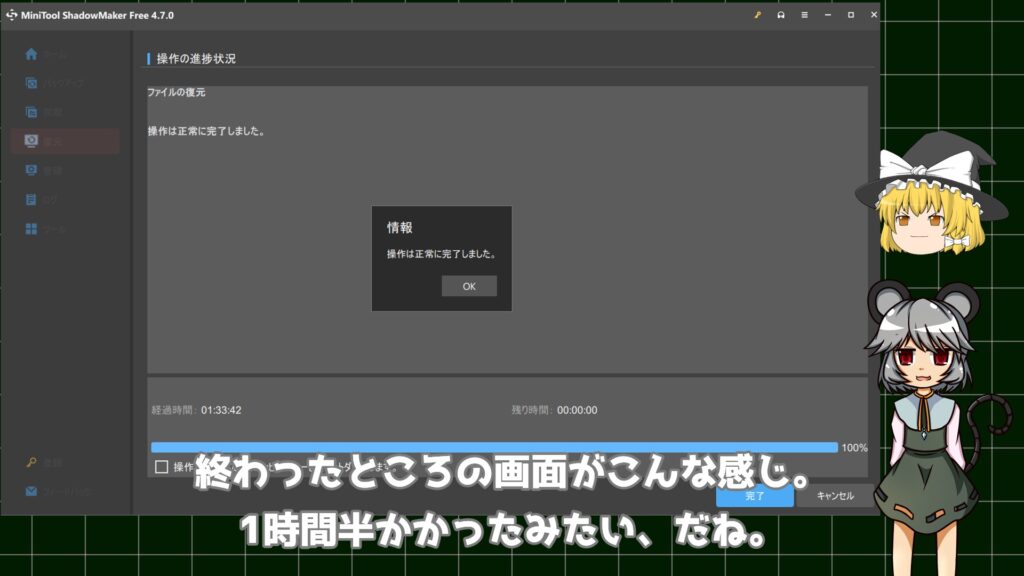
Task: Click the remaining time value 00:00:00
Action: [577, 410]
